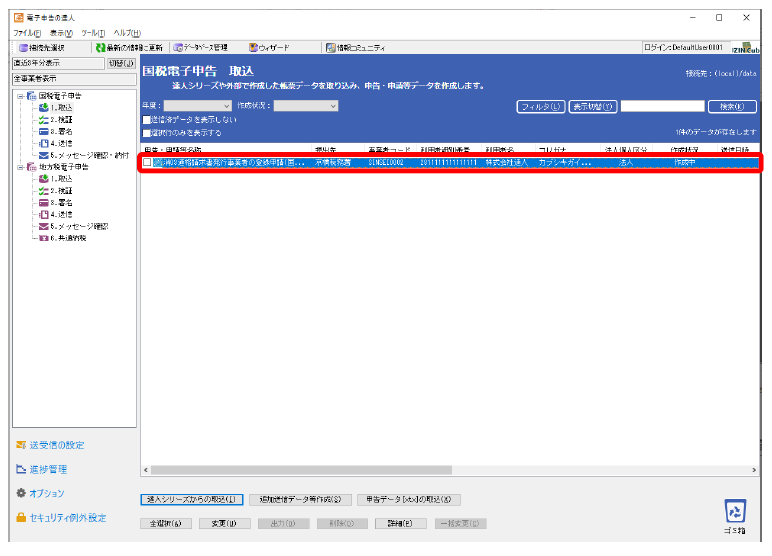Refresh with 最新の情報に更新

(x=129, y=48)
